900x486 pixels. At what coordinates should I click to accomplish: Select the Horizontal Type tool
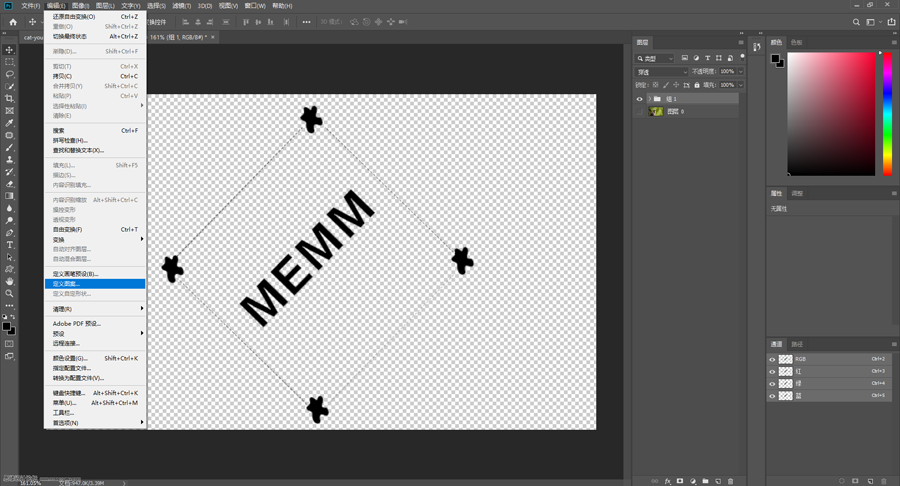(10, 245)
